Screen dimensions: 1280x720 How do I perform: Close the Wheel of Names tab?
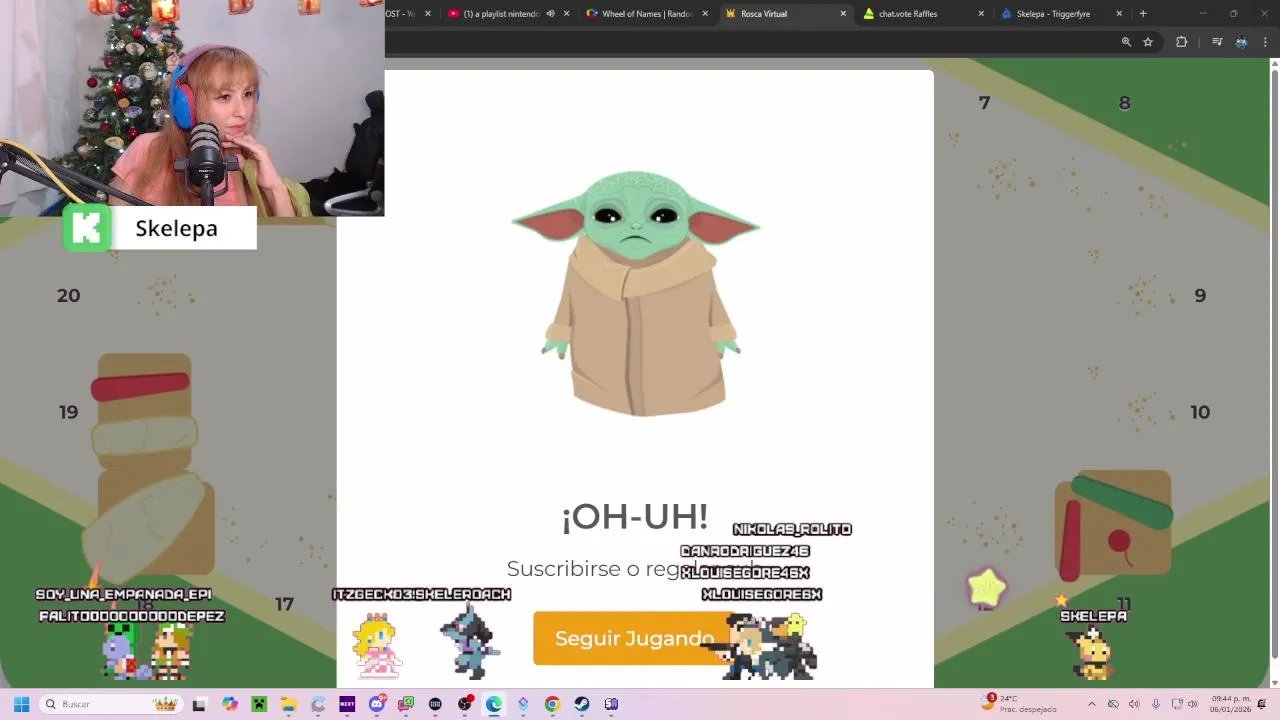tap(705, 14)
